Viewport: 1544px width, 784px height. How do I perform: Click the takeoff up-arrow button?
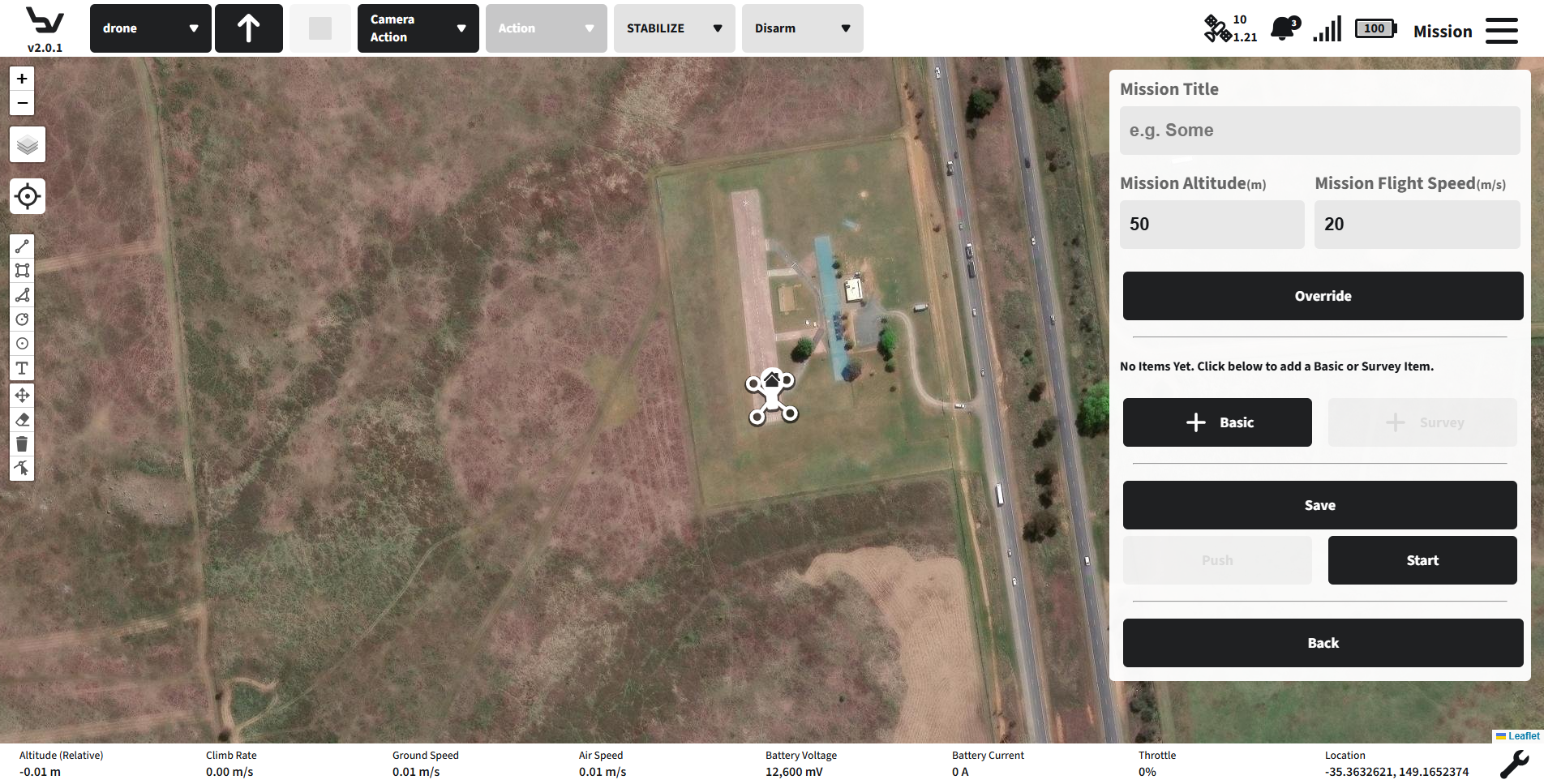[x=249, y=28]
